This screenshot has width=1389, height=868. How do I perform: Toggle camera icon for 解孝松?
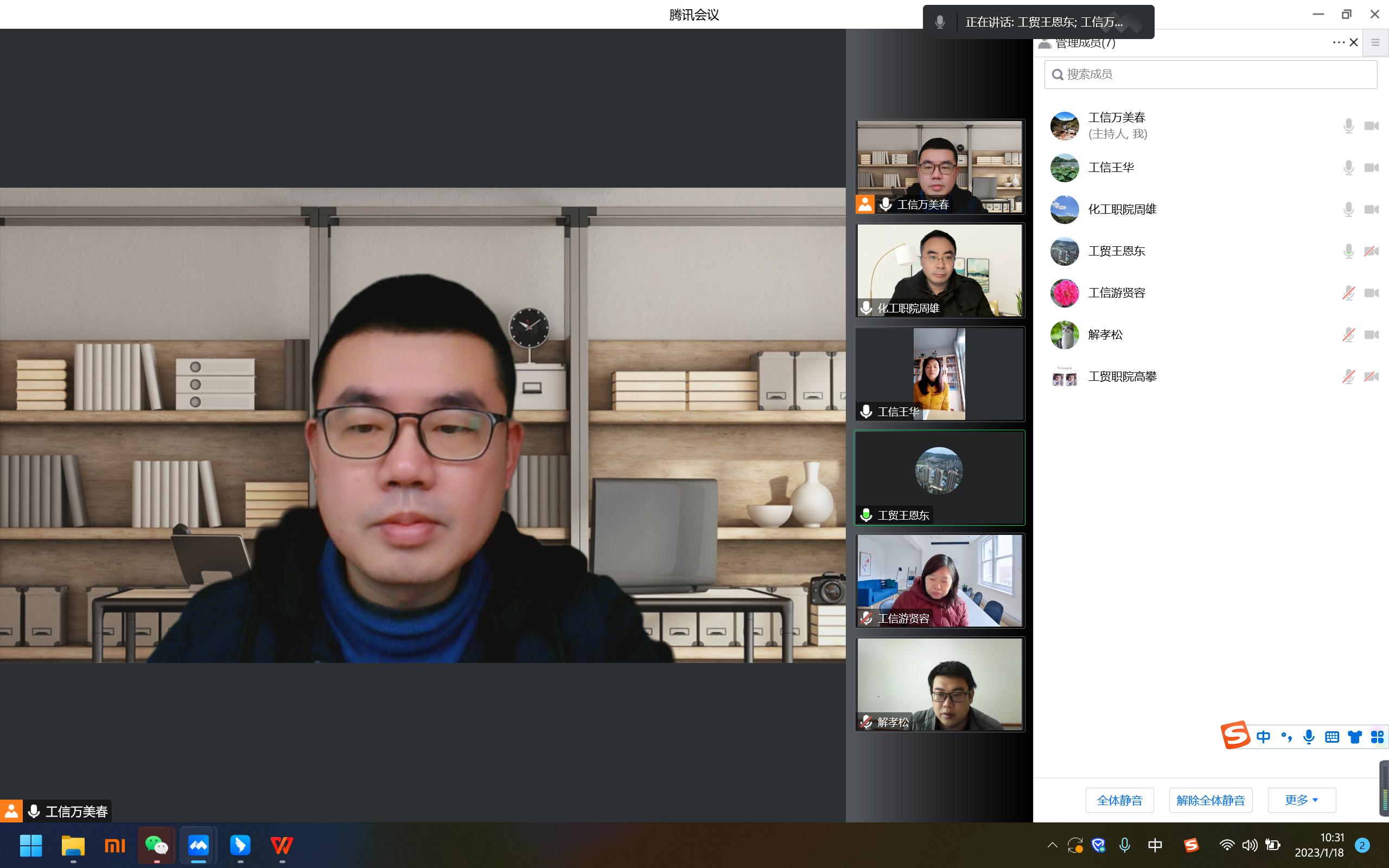tap(1371, 333)
